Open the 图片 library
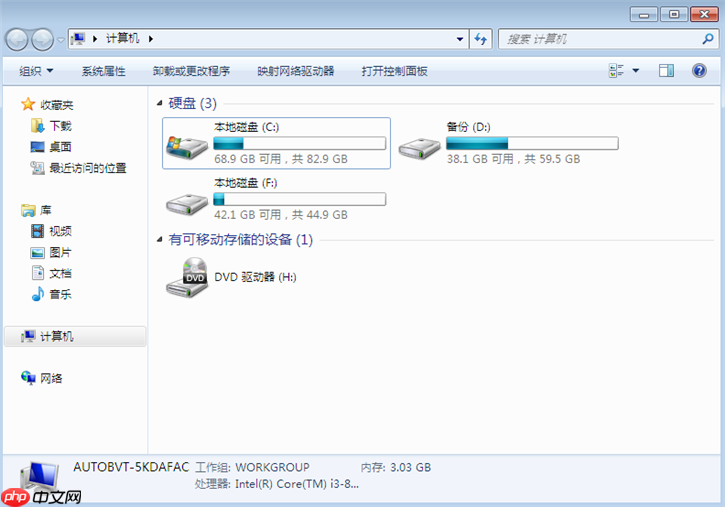The image size is (725, 507). (x=61, y=252)
